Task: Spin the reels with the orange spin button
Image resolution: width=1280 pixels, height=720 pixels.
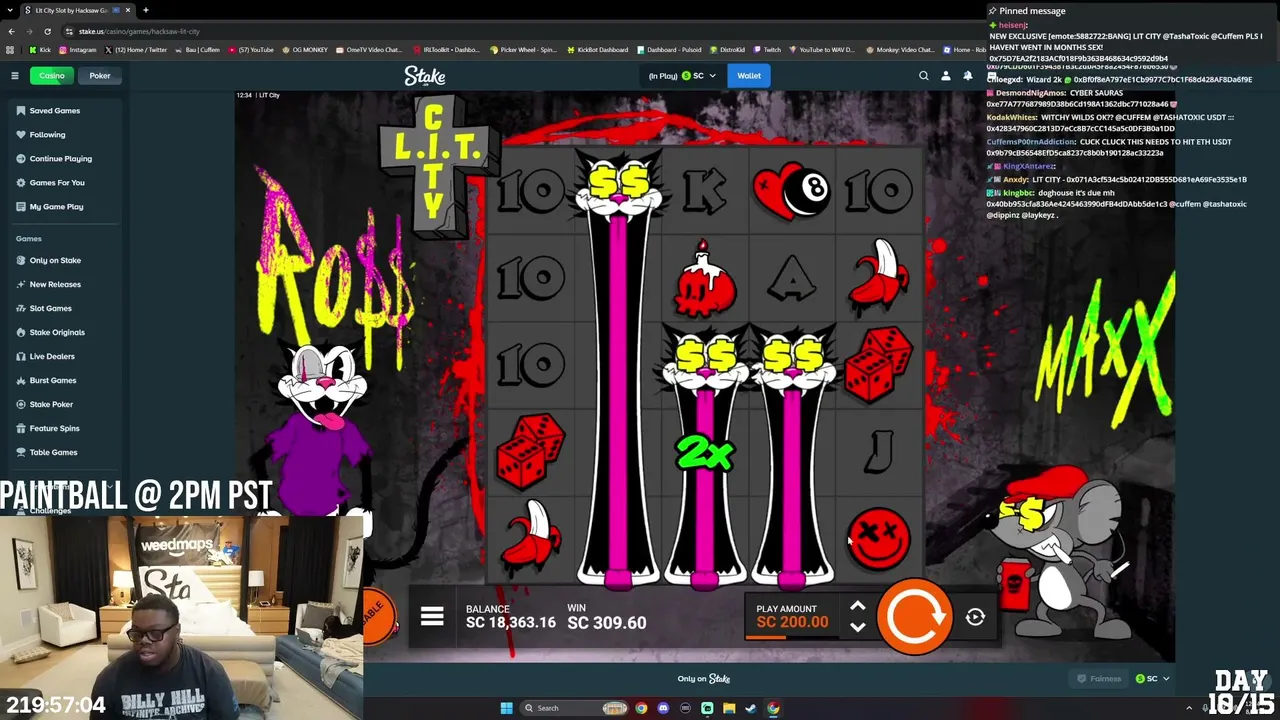Action: coord(913,617)
